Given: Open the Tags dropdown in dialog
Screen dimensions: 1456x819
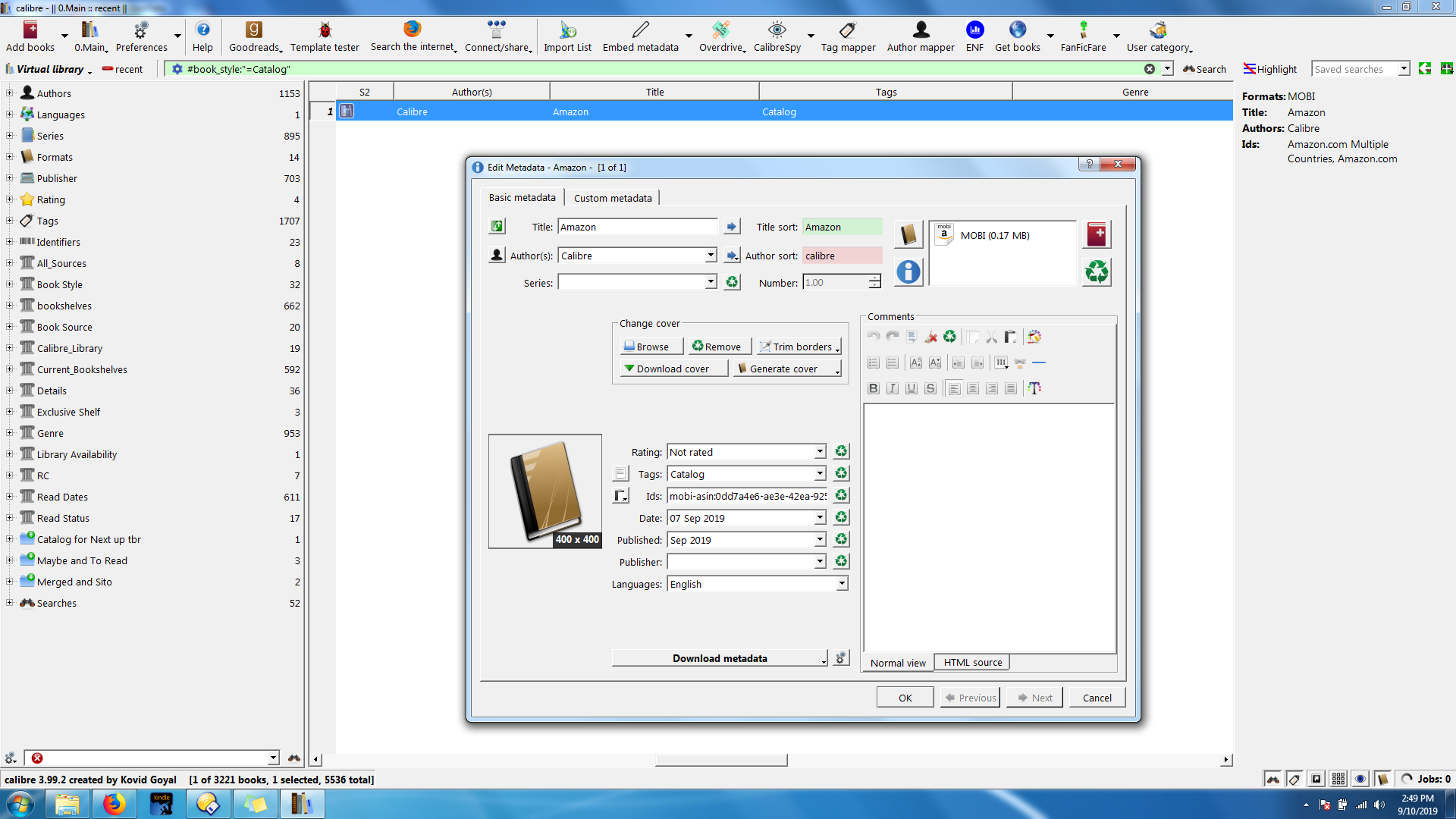Looking at the screenshot, I should [820, 474].
